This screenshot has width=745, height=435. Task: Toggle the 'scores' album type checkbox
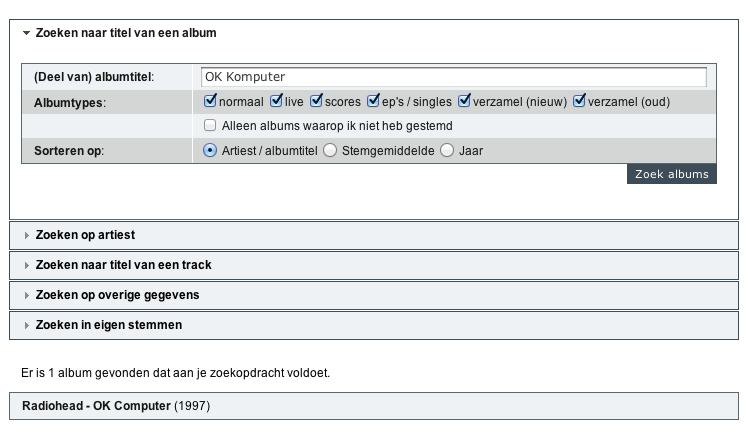(316, 101)
